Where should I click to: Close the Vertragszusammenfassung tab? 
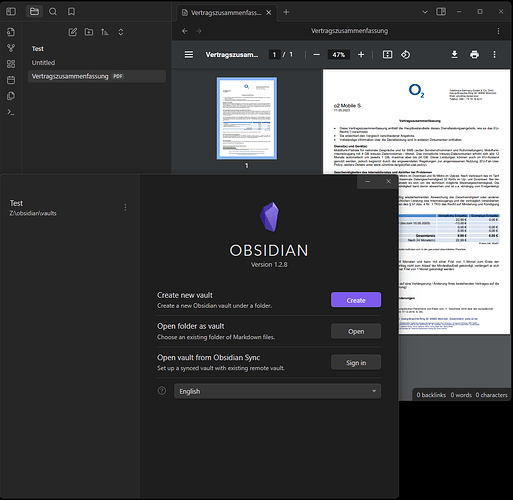click(x=269, y=13)
